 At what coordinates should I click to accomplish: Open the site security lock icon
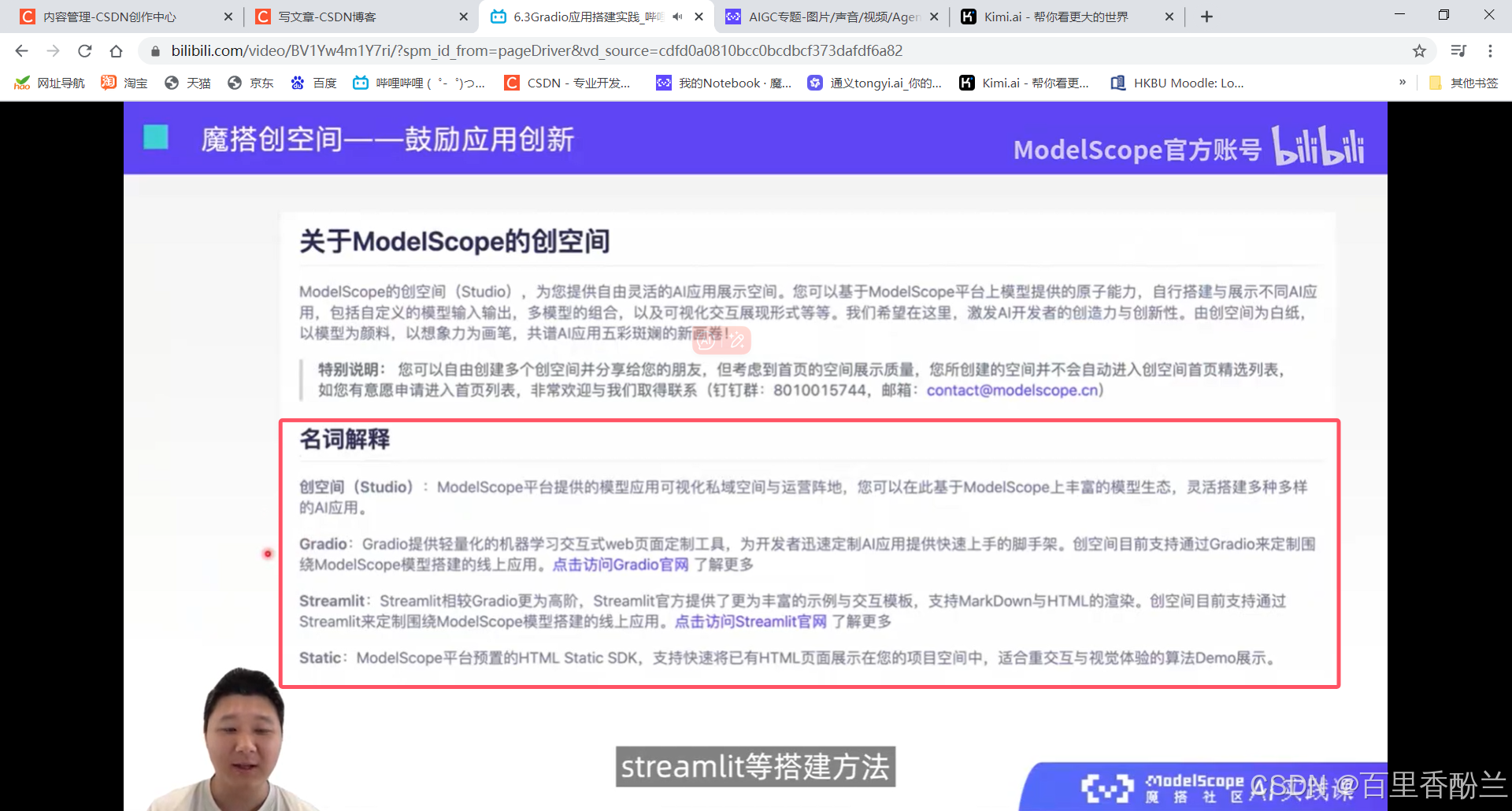[x=155, y=51]
